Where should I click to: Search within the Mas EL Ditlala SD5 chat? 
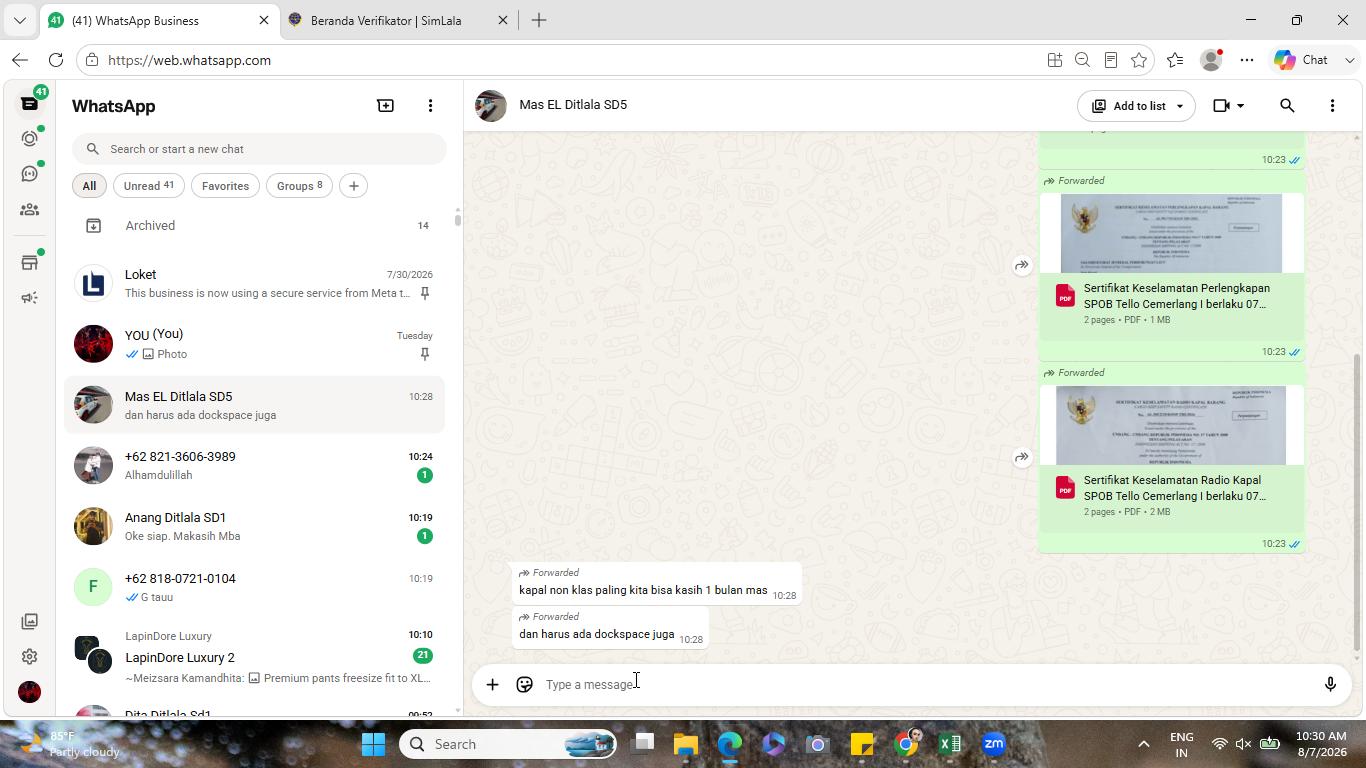1287,105
